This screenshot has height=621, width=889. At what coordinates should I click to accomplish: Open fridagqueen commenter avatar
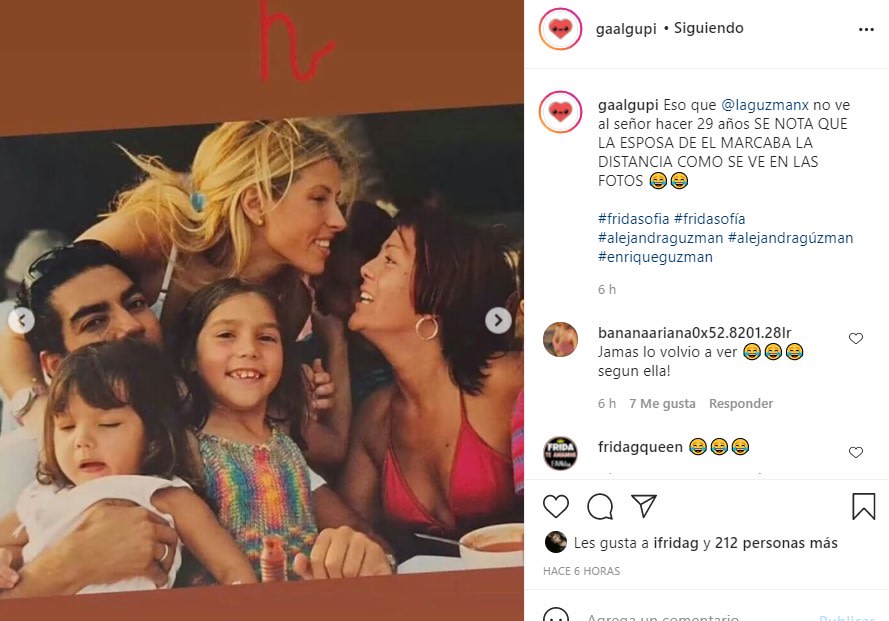coord(560,453)
